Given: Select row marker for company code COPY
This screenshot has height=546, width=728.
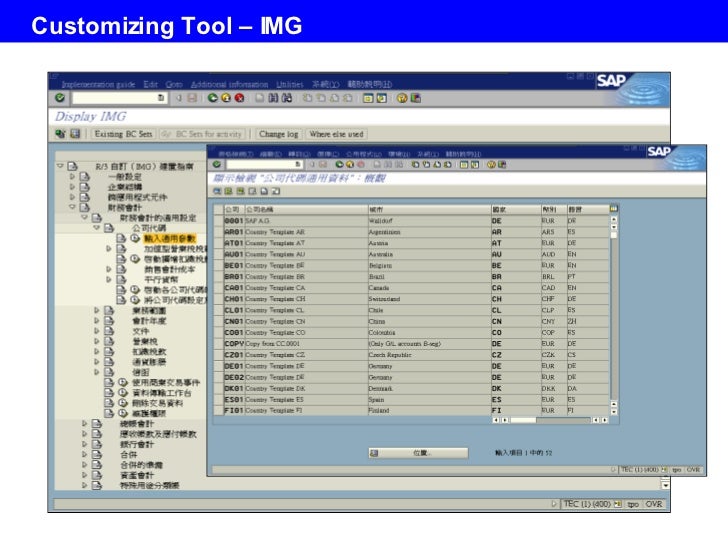Looking at the screenshot, I should [219, 344].
